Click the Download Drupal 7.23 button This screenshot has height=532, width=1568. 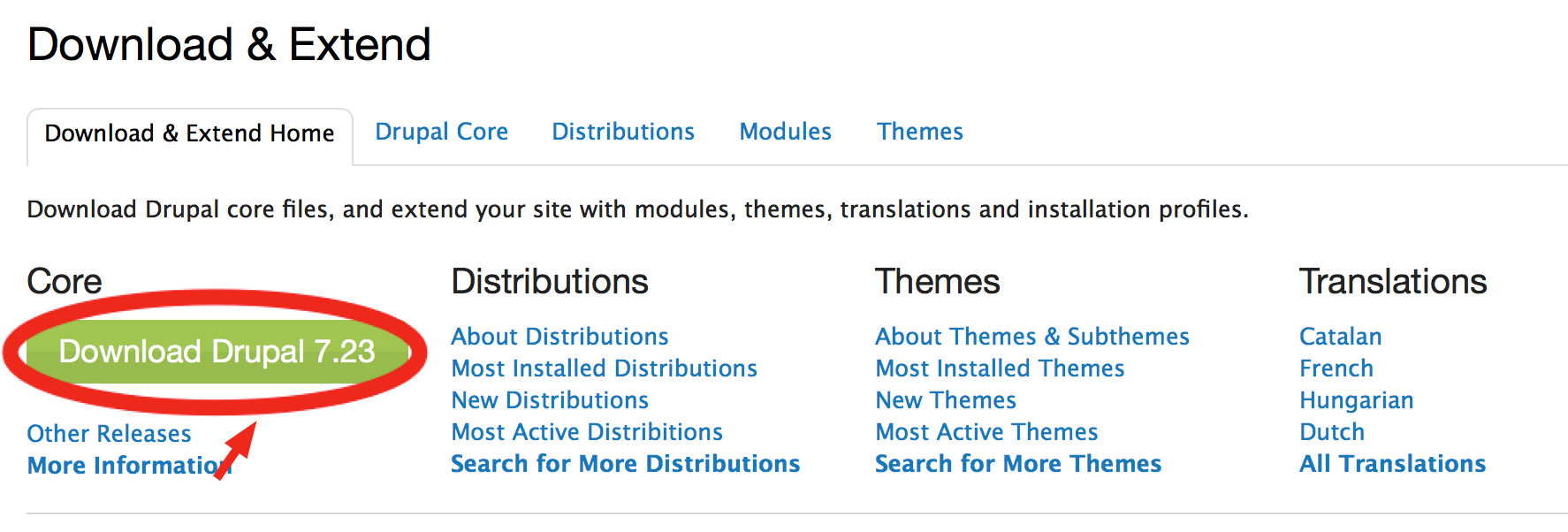point(217,352)
